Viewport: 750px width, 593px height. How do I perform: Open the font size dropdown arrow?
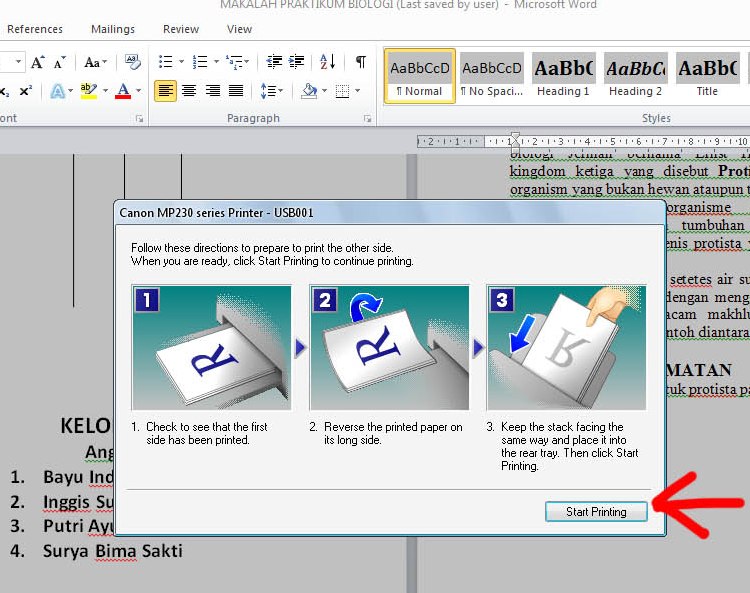tap(18, 62)
